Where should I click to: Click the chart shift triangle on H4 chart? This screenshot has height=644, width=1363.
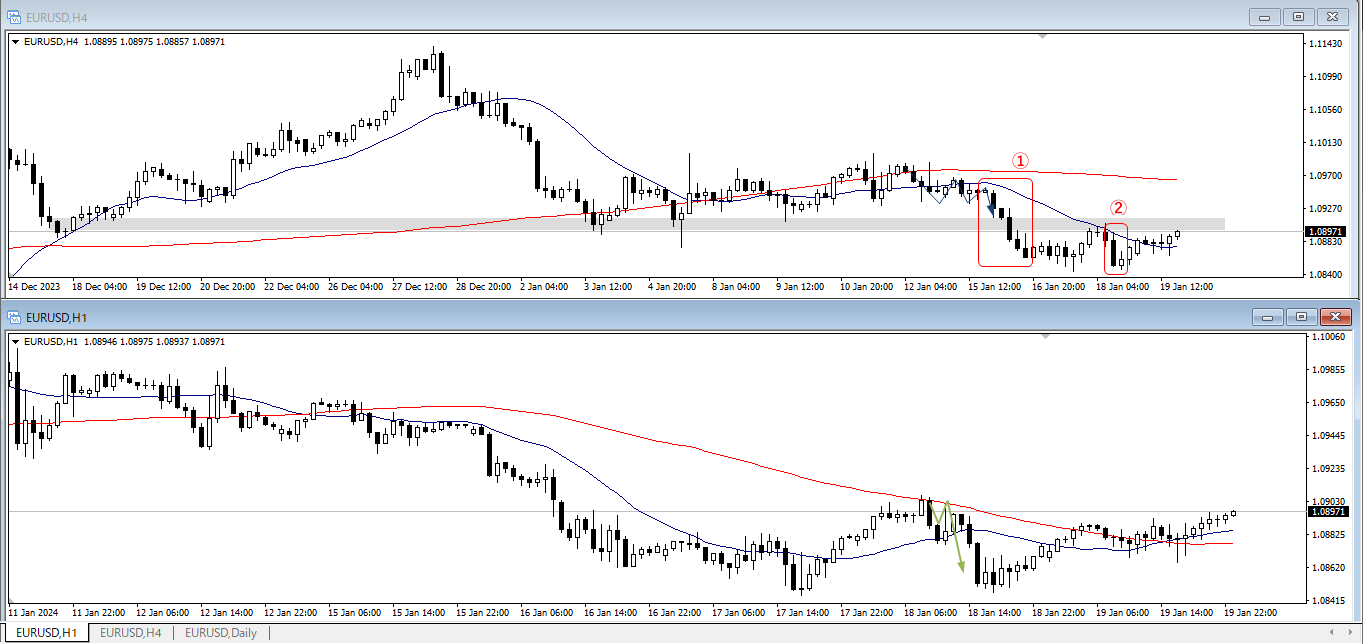tap(1043, 37)
